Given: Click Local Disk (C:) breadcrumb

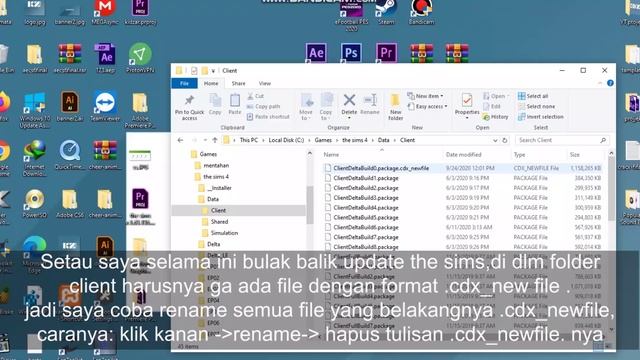Looking at the screenshot, I should [286, 140].
